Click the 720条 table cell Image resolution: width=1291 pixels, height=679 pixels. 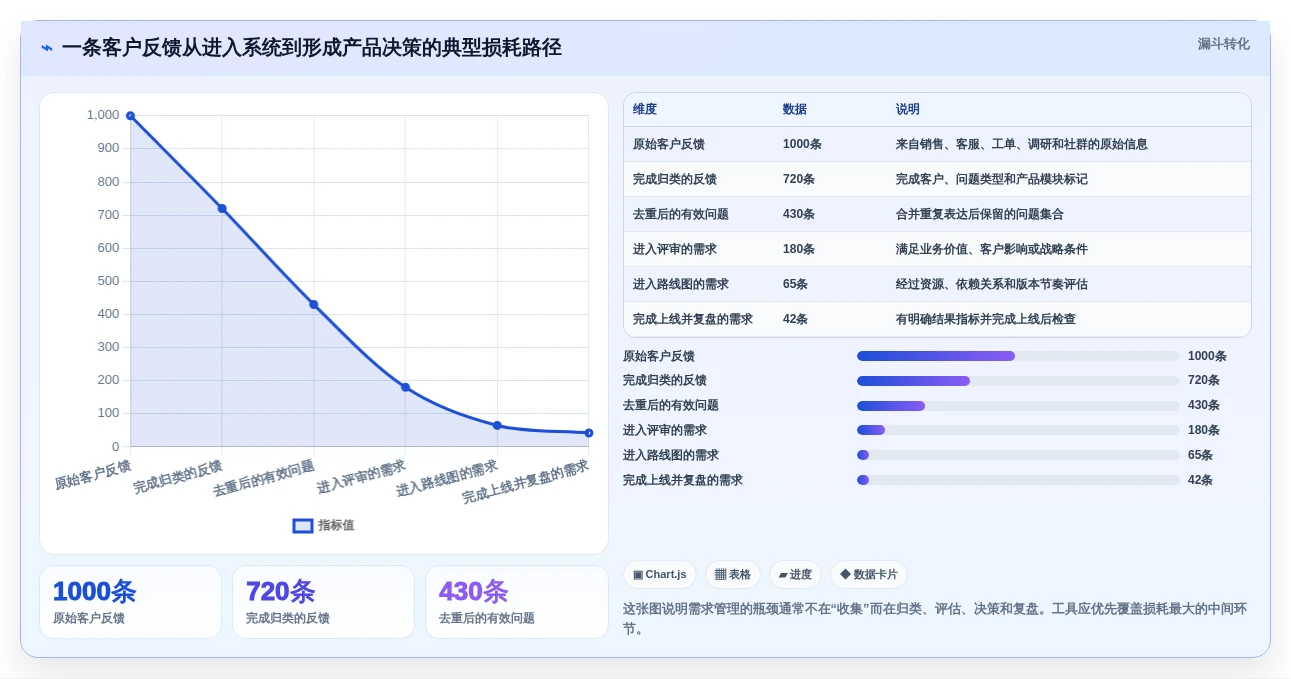(x=799, y=179)
